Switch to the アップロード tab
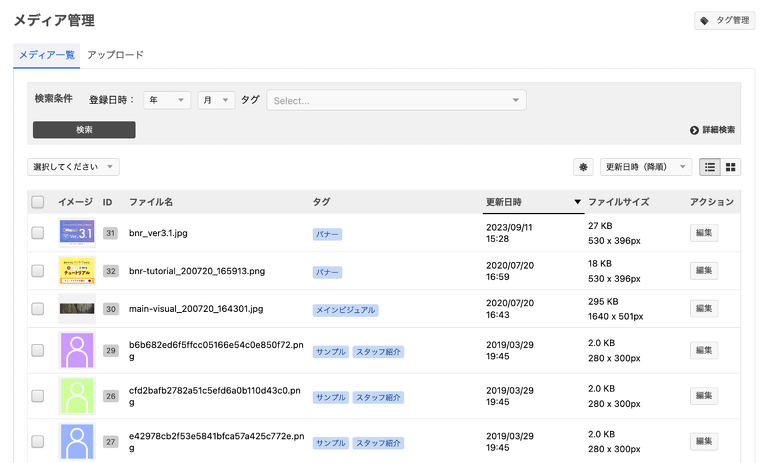The width and height of the screenshot is (768, 463). [x=115, y=55]
